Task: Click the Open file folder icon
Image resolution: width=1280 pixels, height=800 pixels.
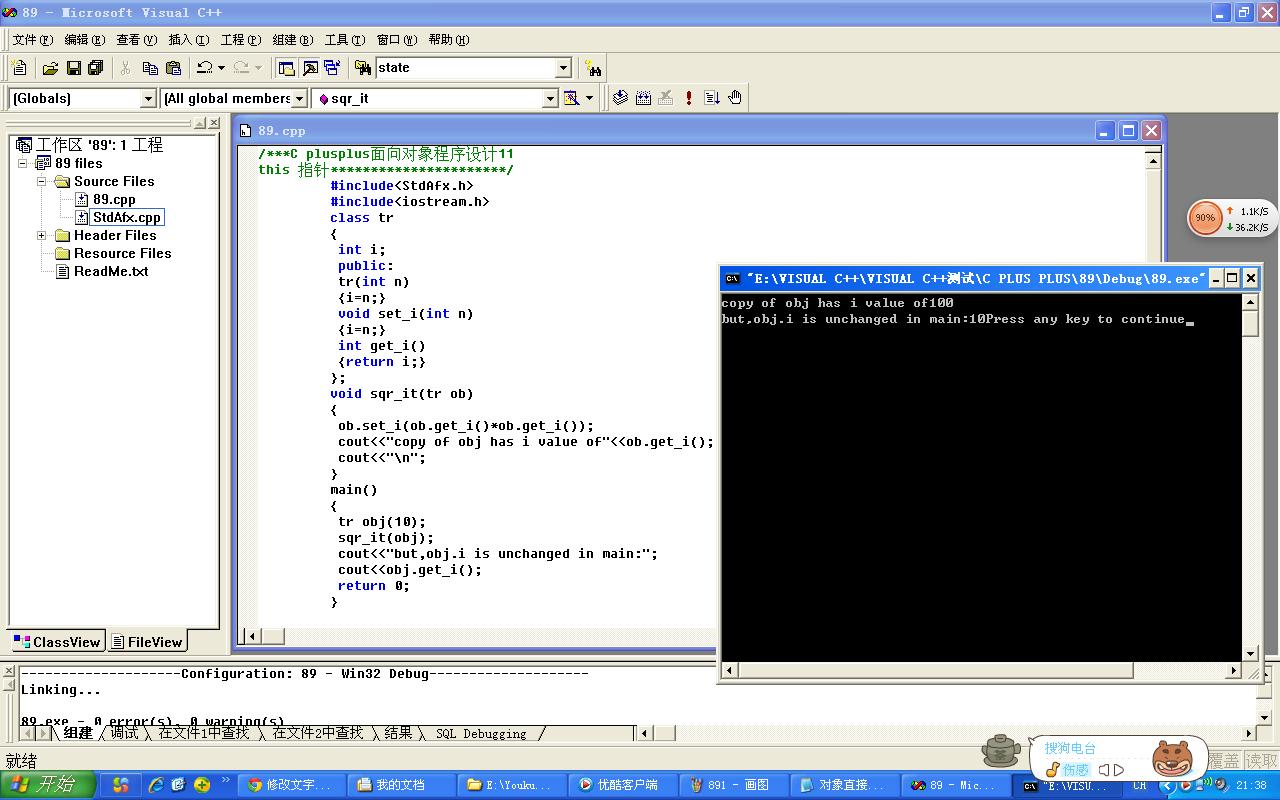Action: pyautogui.click(x=50, y=68)
